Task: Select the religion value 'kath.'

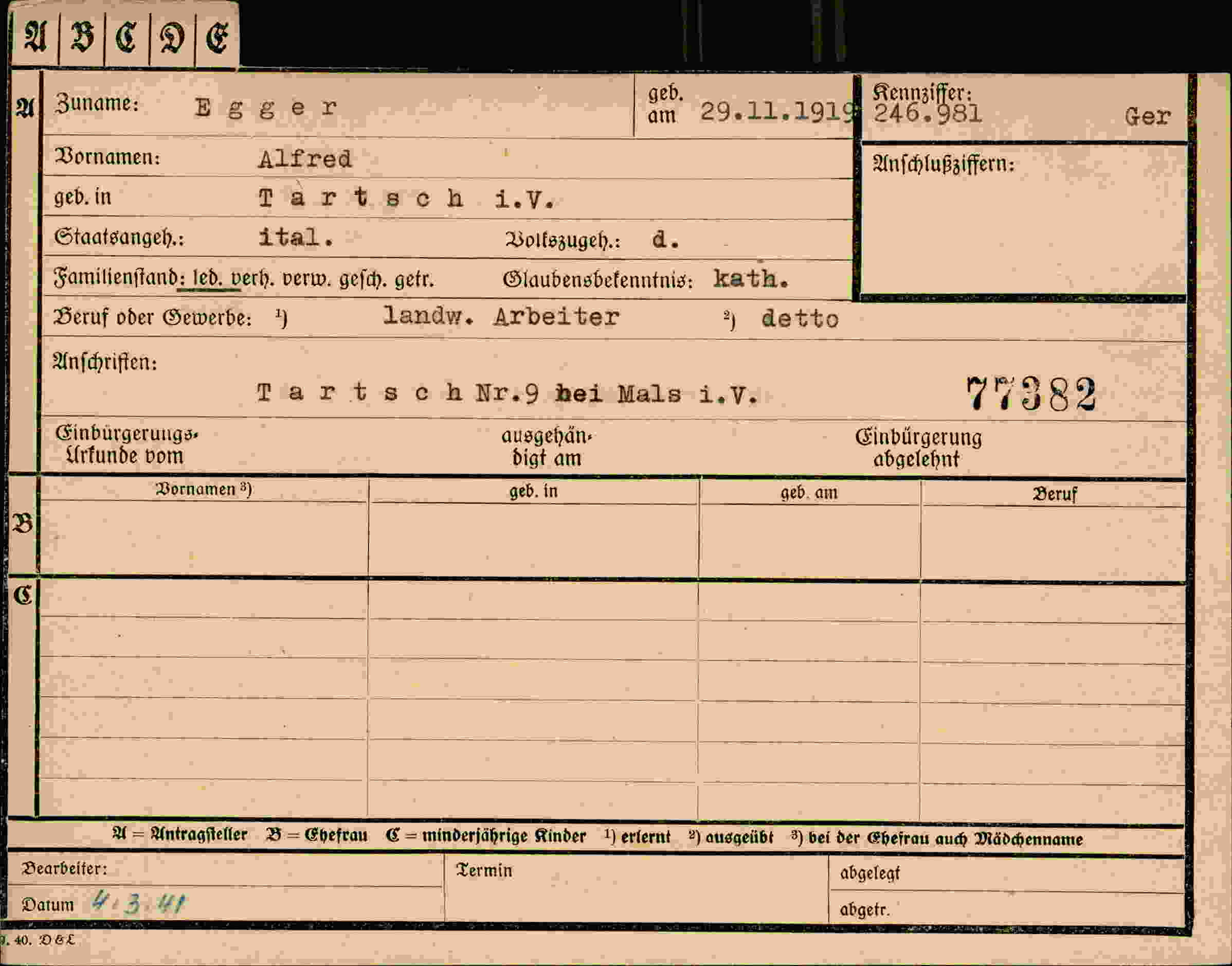Action: pos(751,278)
